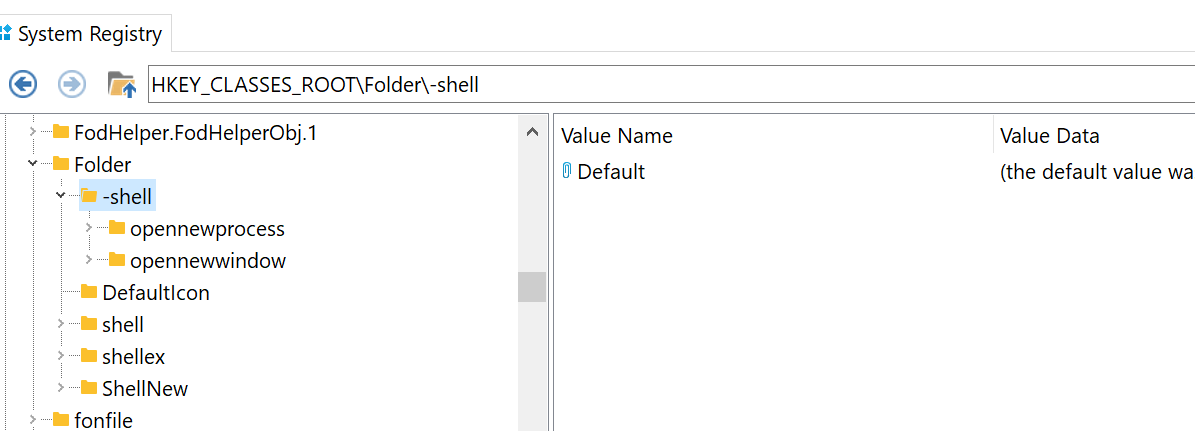Go up to parent key folder icon
Screen dimensions: 1195x431
[121, 84]
